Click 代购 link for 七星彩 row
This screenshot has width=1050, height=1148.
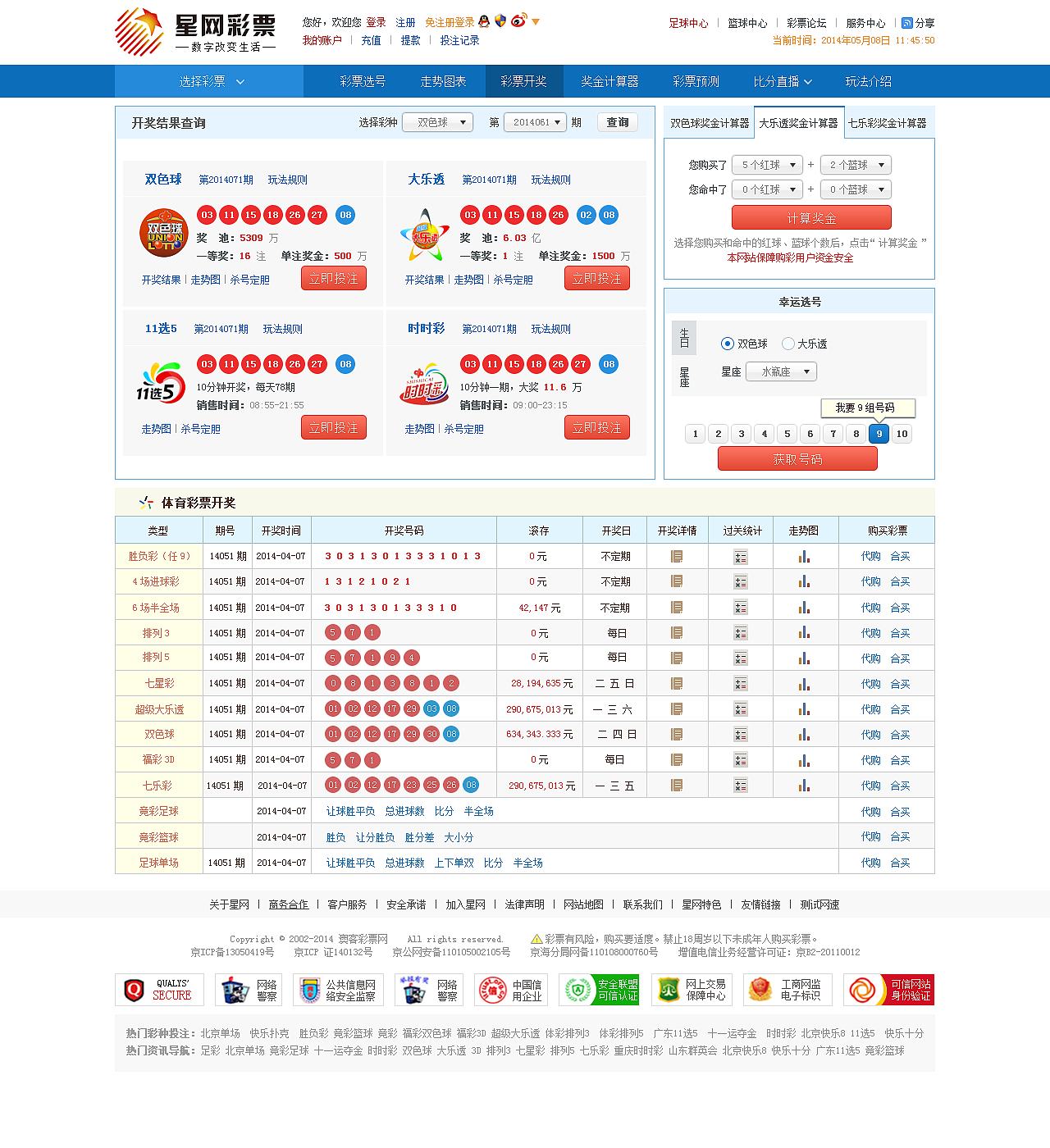coord(870,684)
